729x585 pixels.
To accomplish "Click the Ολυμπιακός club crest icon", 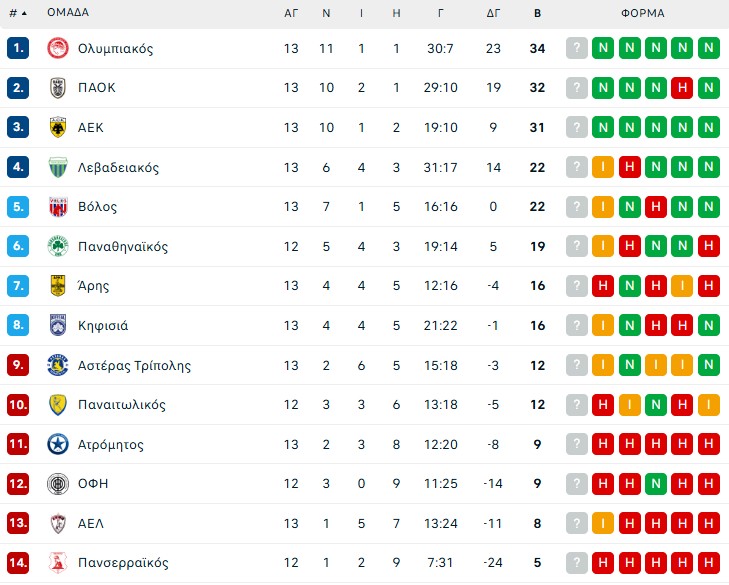I will [x=57, y=48].
